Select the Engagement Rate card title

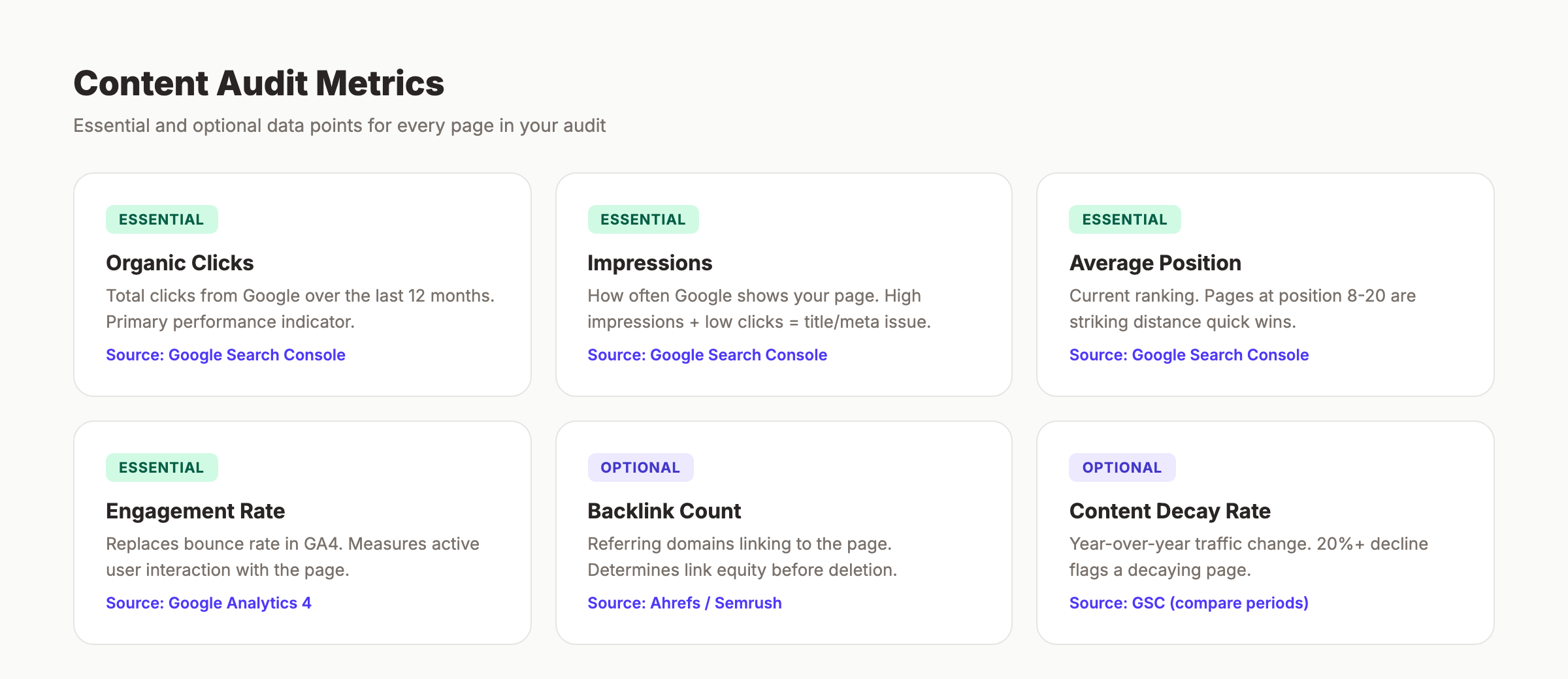(x=195, y=511)
